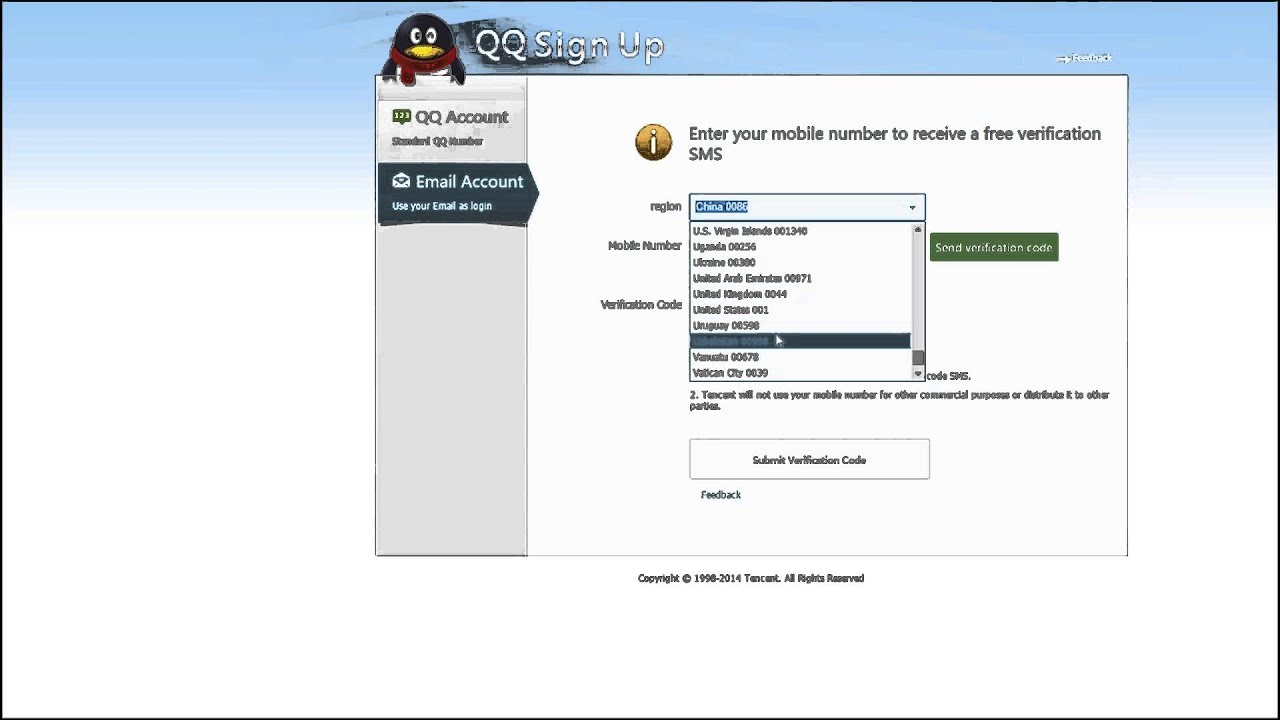This screenshot has height=720, width=1280.
Task: Click the region field showing China 0086
Action: click(x=807, y=207)
